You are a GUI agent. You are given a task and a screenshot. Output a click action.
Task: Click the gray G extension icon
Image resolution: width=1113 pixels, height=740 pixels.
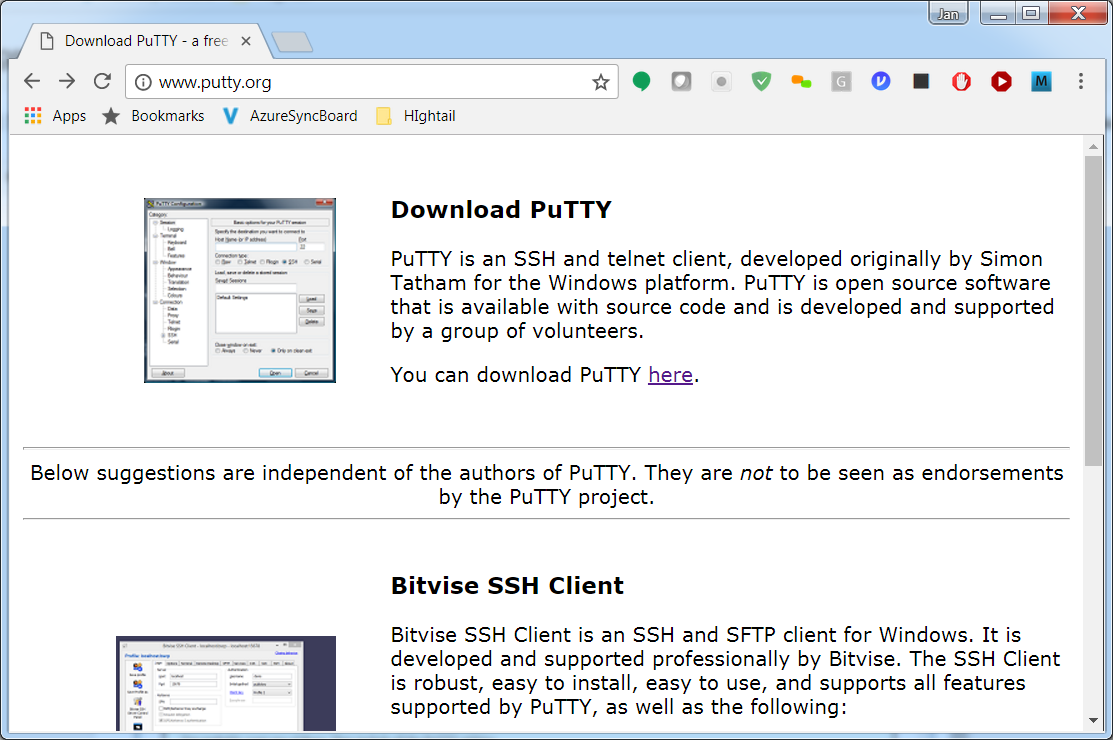coord(841,82)
